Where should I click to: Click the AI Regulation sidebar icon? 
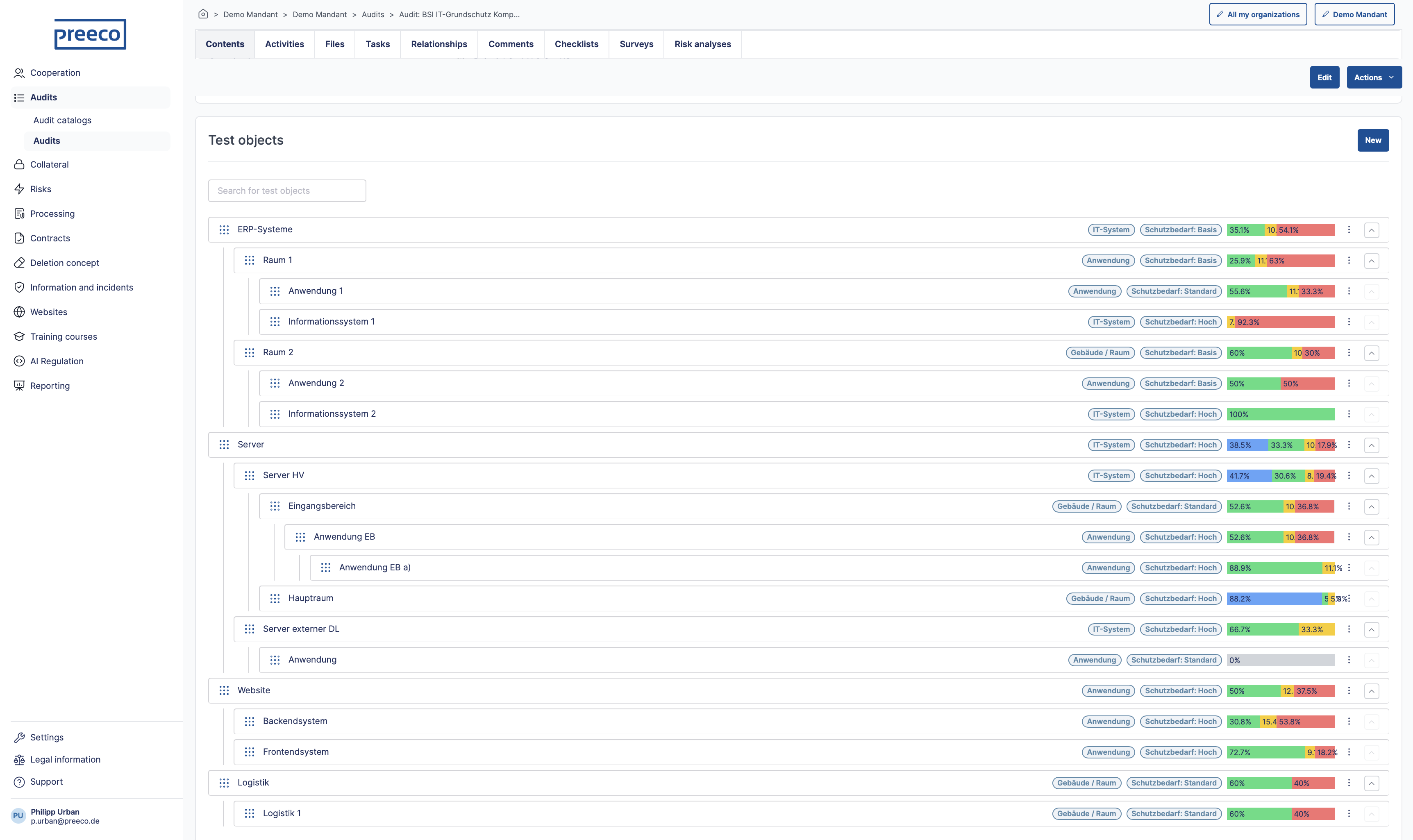pyautogui.click(x=19, y=361)
